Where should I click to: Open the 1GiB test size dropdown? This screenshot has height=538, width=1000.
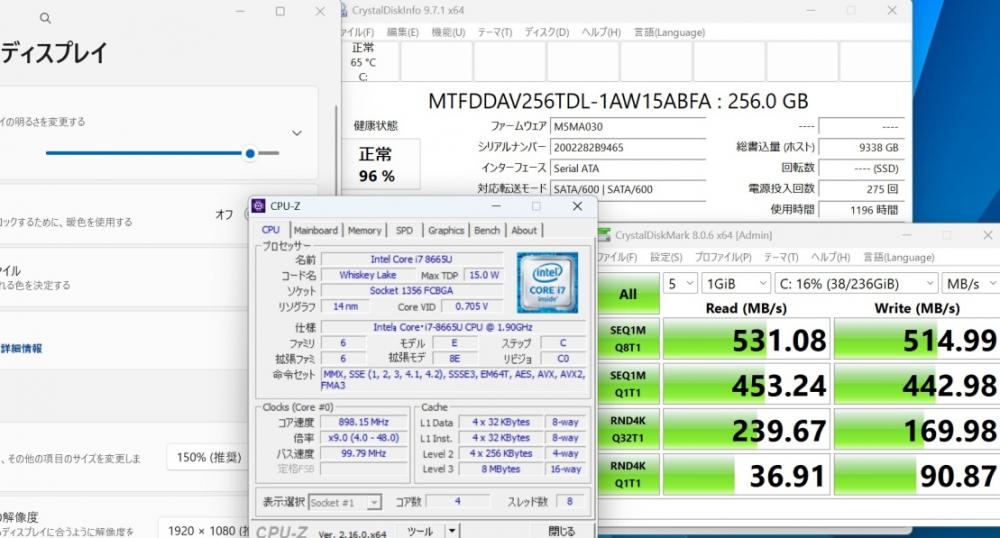pos(735,284)
